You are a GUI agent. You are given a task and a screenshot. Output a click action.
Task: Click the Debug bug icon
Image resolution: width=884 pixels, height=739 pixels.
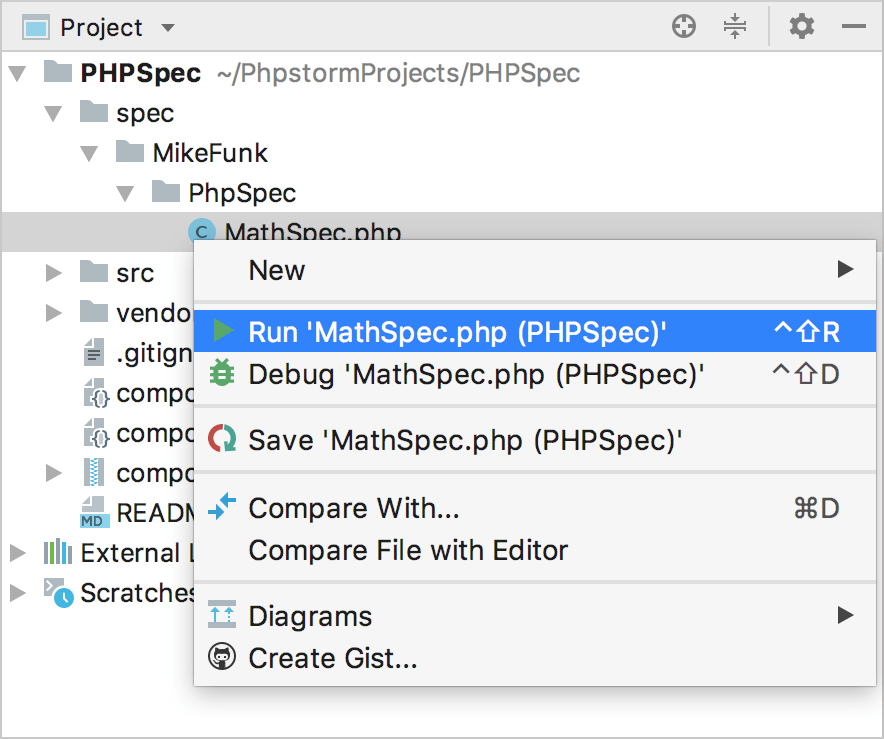point(221,373)
